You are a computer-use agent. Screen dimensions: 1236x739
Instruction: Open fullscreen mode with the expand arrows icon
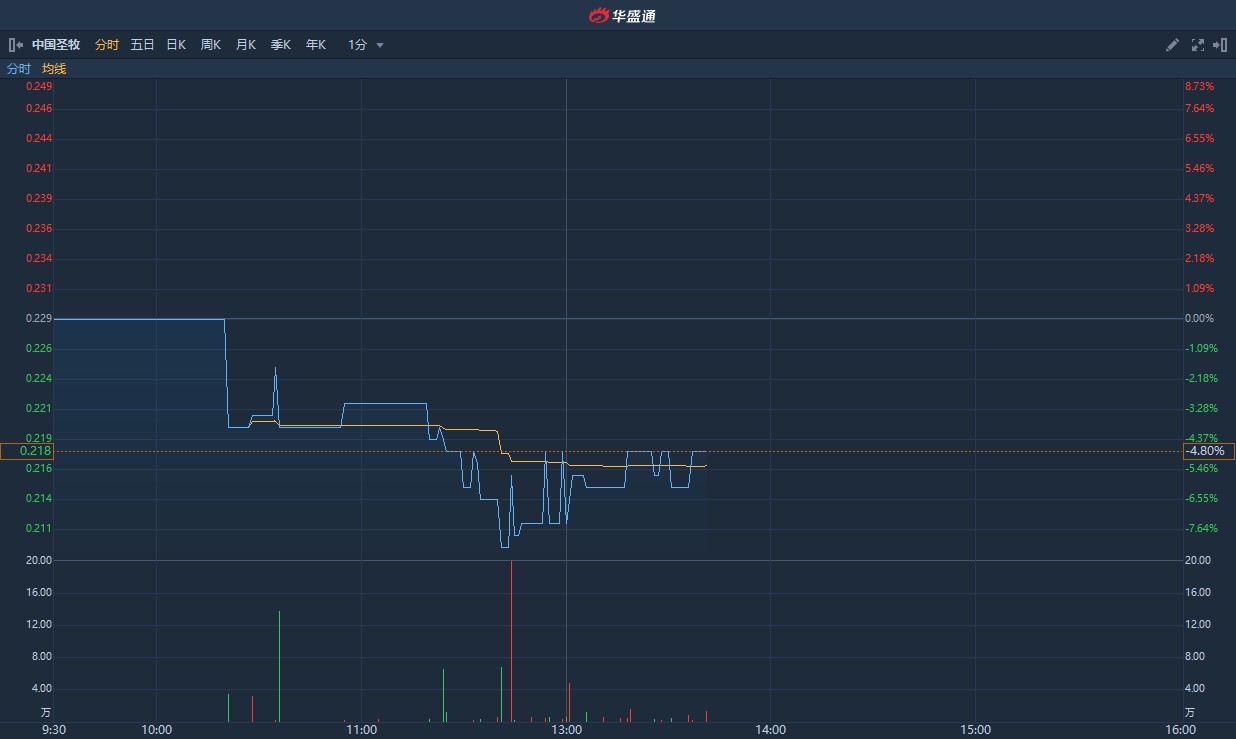(x=1197, y=45)
